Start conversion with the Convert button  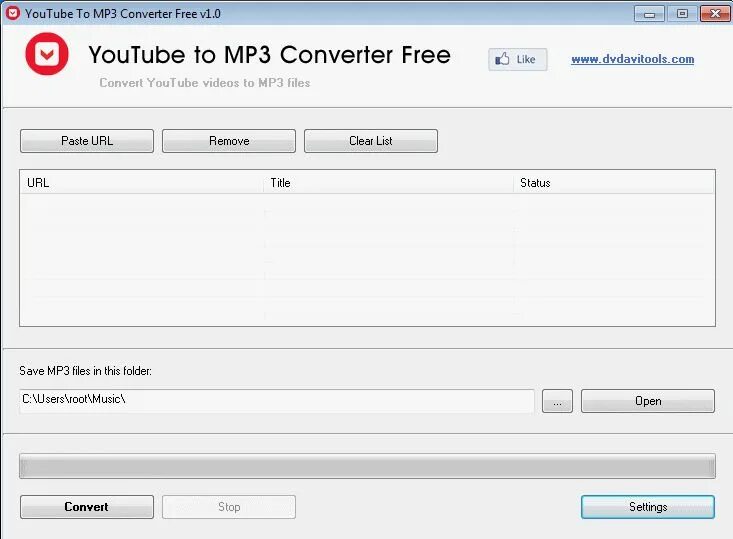87,507
